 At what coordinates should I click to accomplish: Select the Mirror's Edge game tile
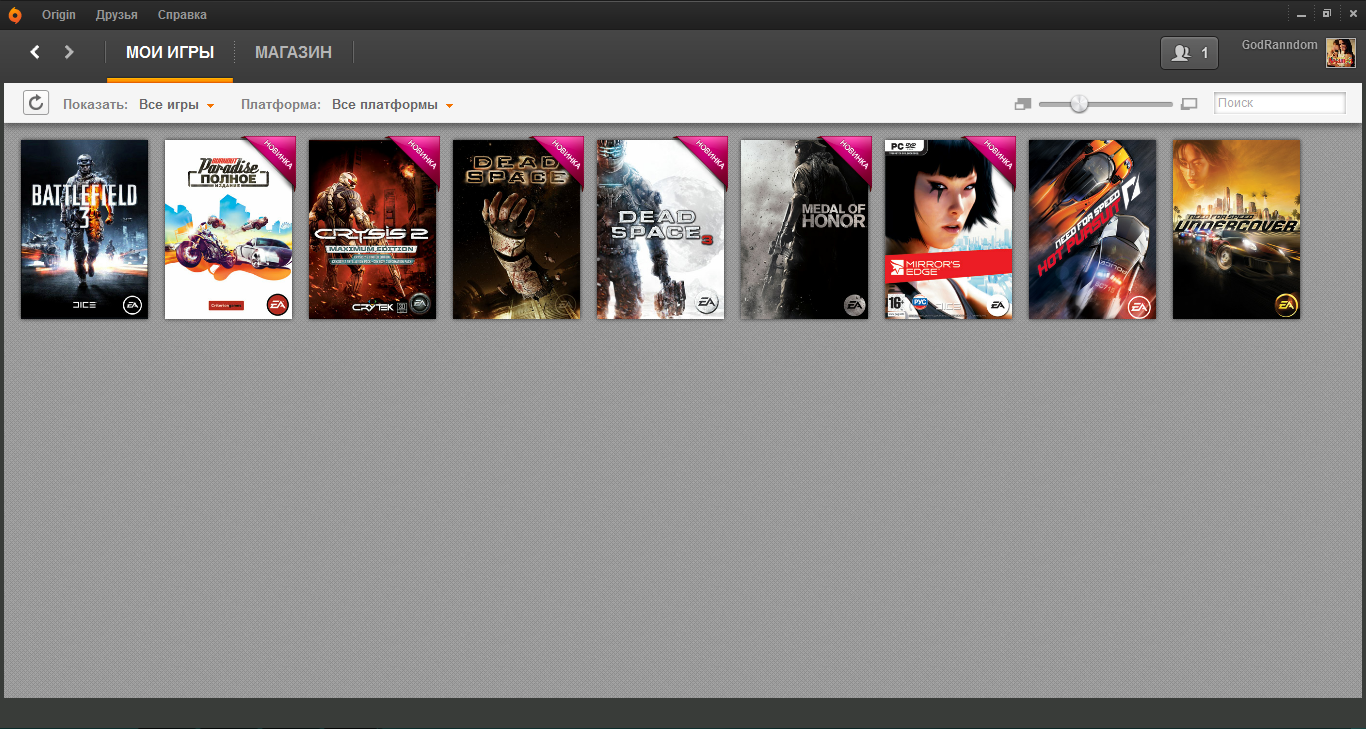948,229
